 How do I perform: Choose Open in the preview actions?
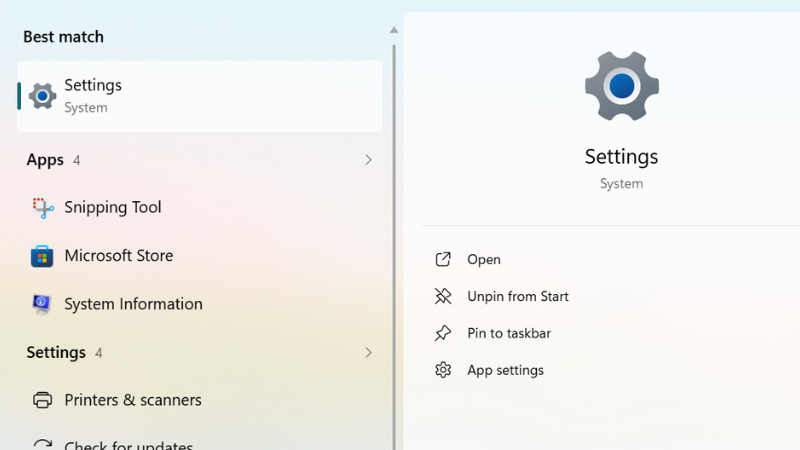click(484, 260)
